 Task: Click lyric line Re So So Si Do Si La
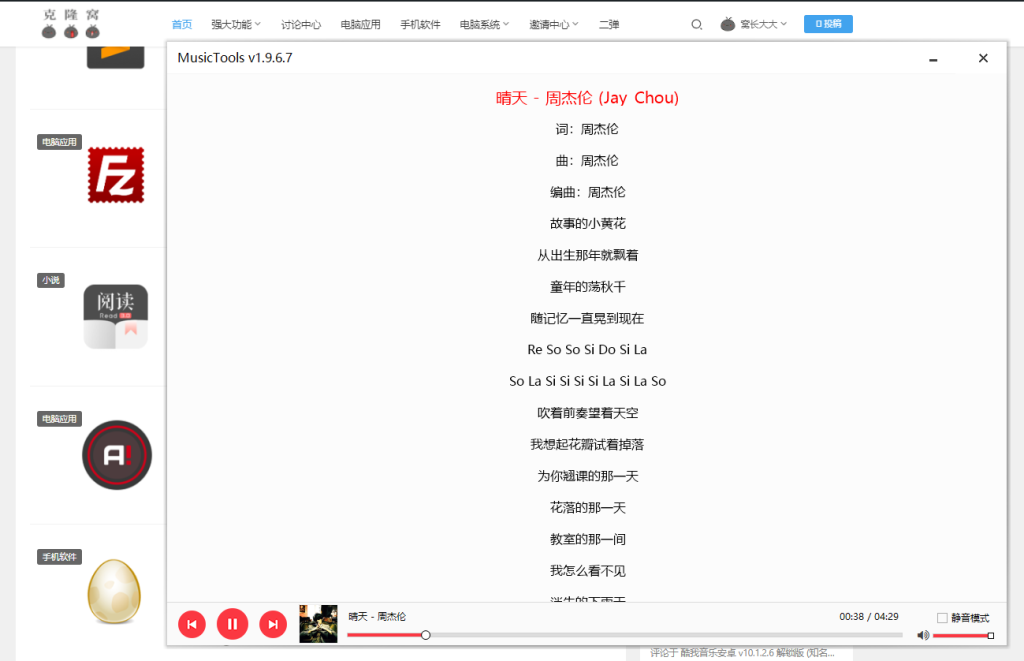pos(587,349)
